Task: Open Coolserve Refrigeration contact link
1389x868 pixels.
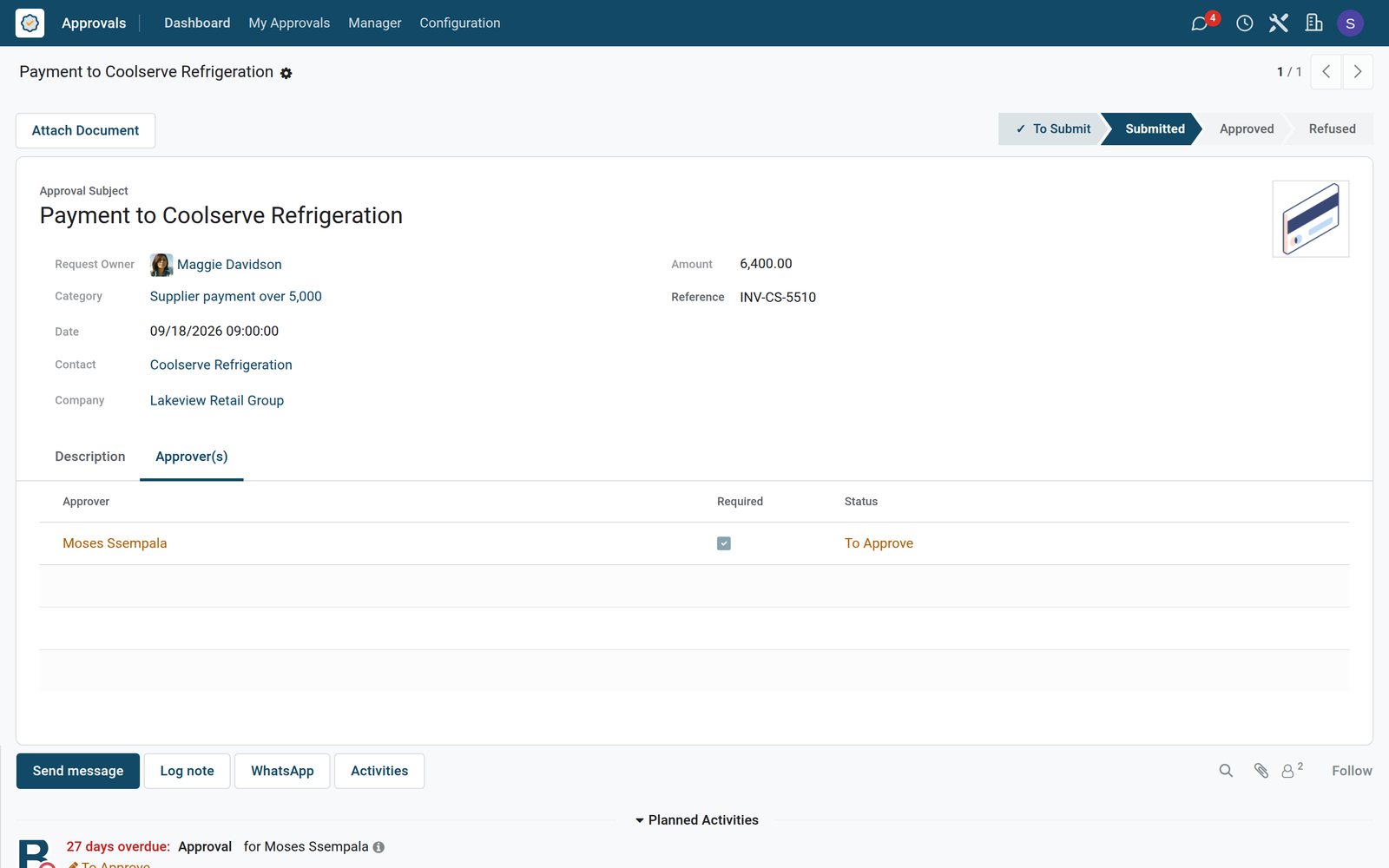Action: (221, 365)
